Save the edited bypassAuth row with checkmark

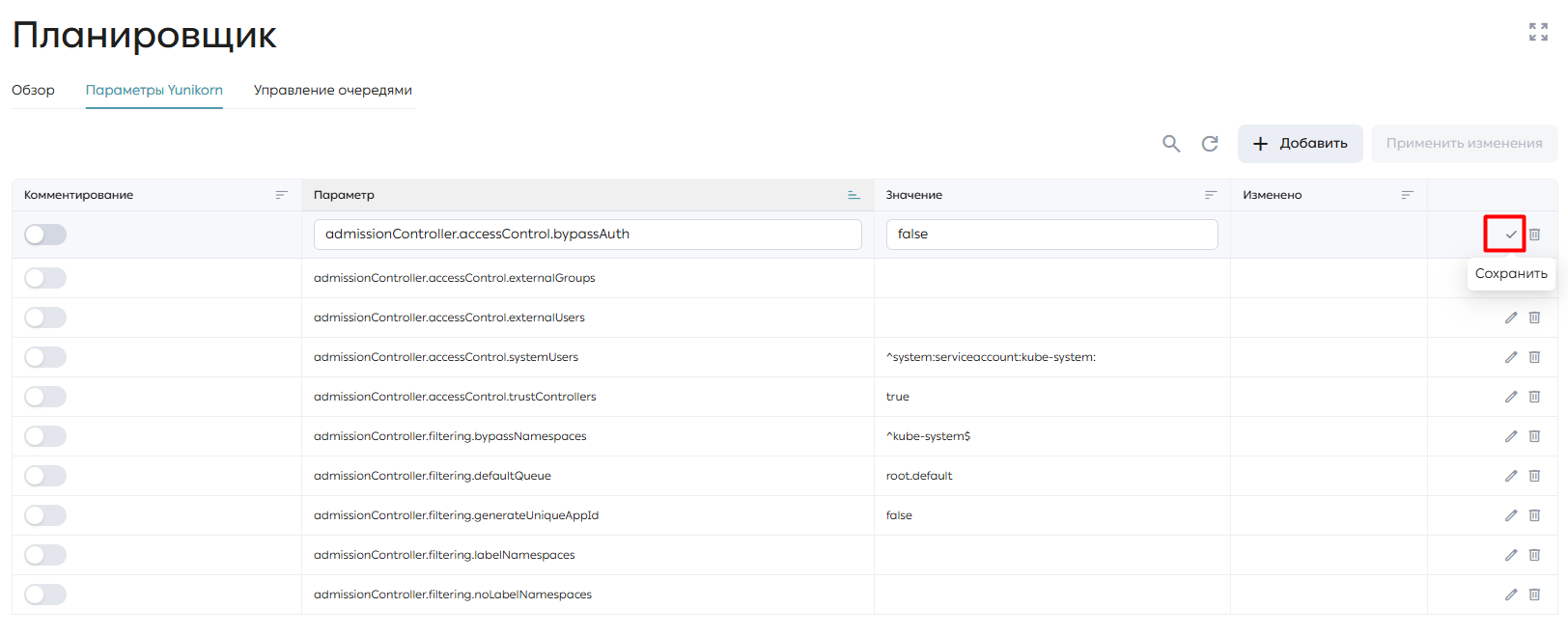[x=1511, y=235]
